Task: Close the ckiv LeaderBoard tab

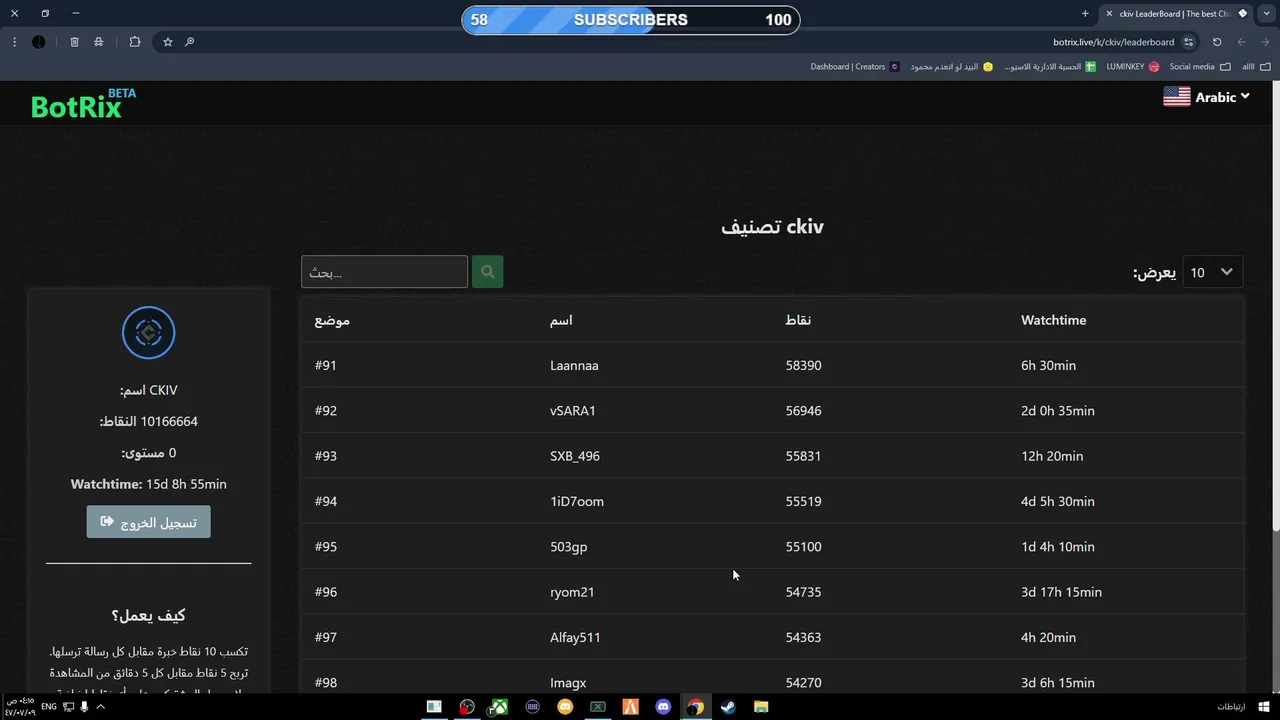Action: click(1109, 14)
